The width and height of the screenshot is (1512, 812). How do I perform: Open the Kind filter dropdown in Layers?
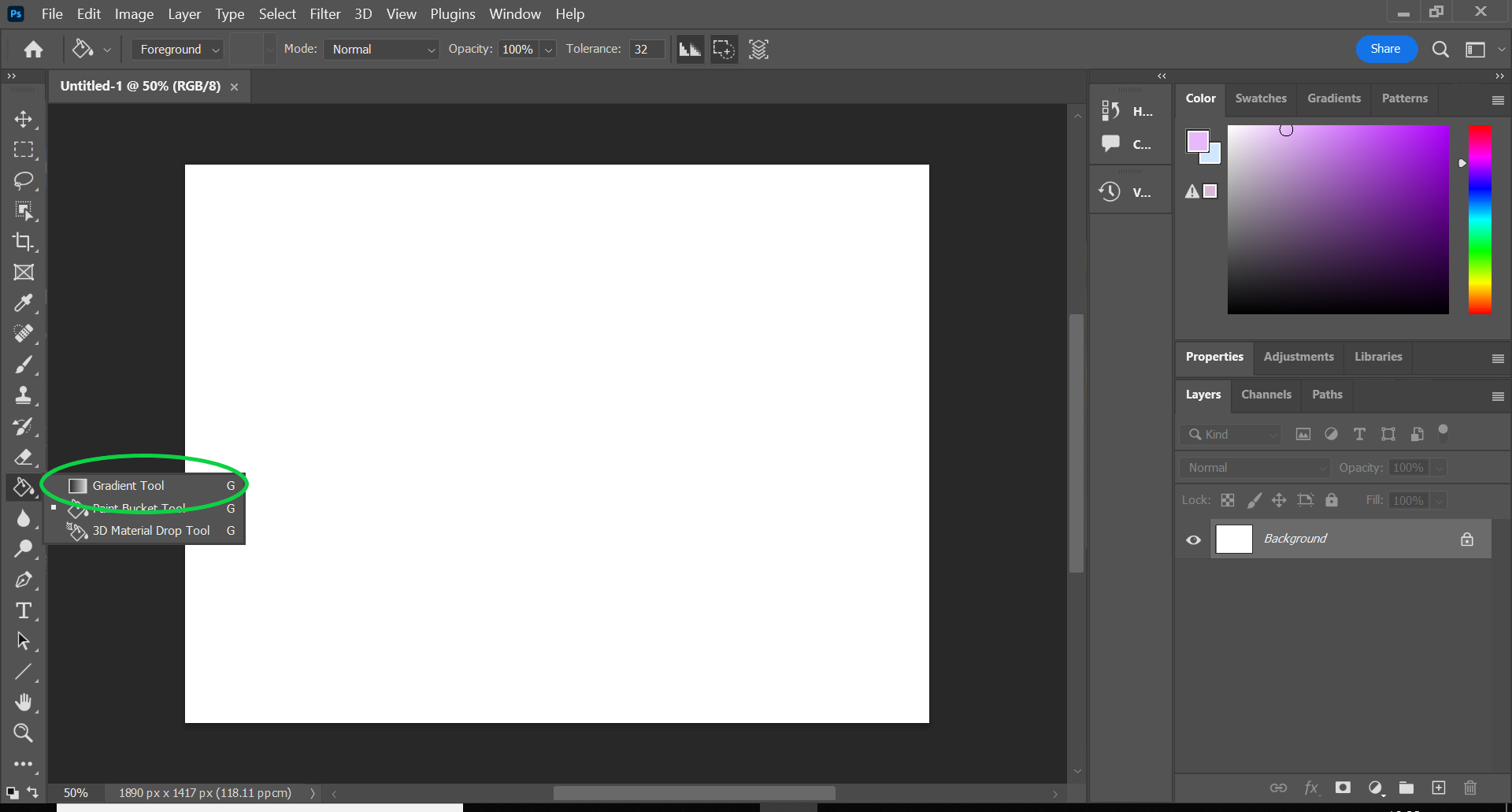pyautogui.click(x=1231, y=435)
